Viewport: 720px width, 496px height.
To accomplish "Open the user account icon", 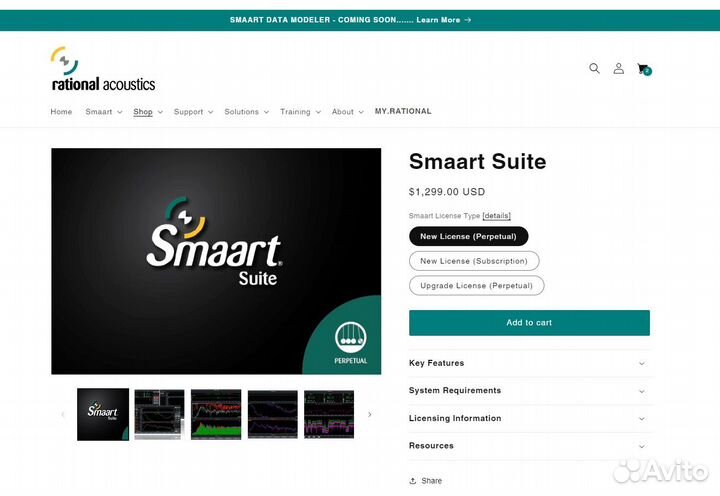I will (619, 68).
